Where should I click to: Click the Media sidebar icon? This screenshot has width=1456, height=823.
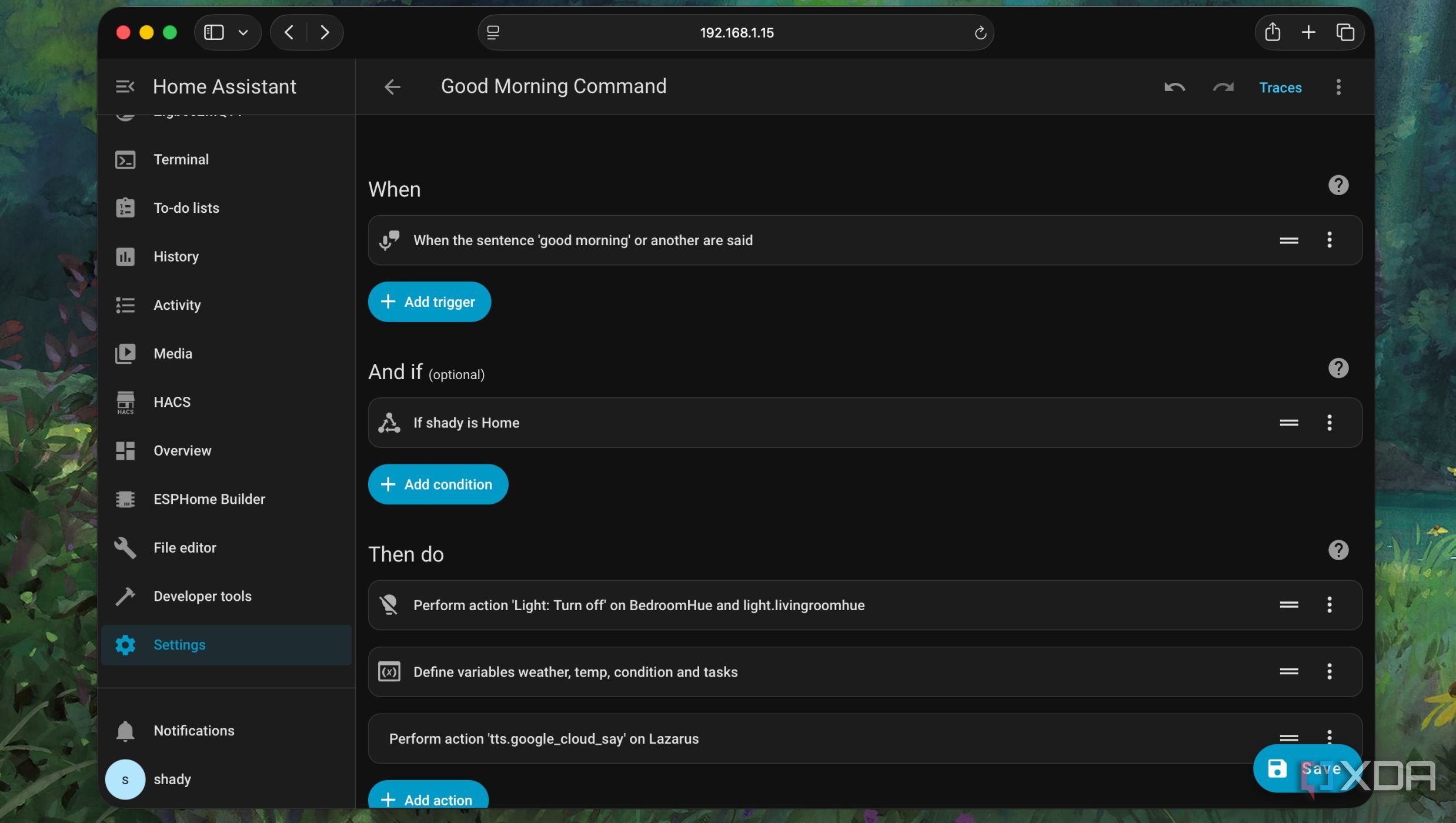point(125,354)
